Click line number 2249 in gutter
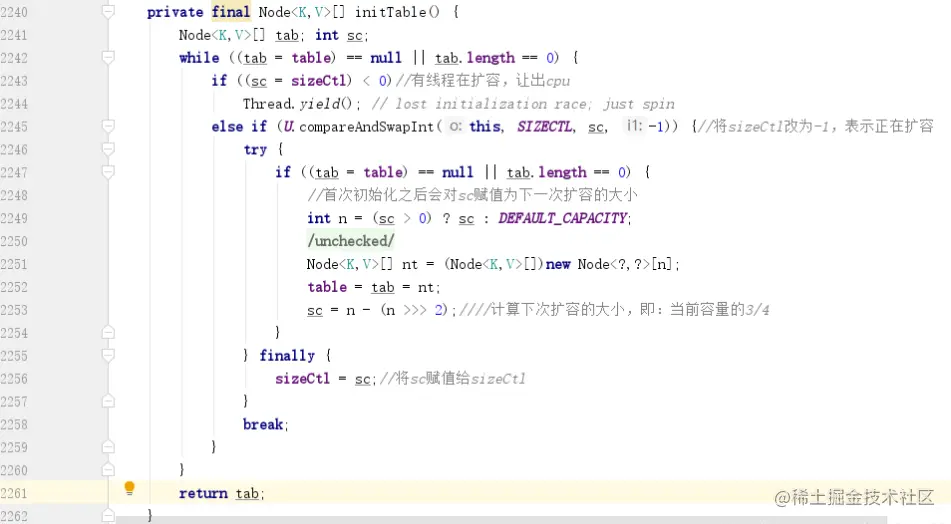 pyautogui.click(x=14, y=218)
